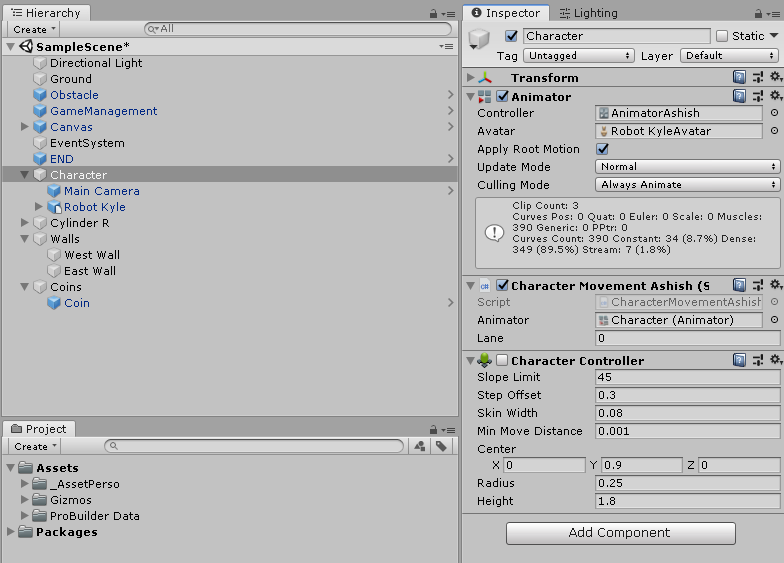Image resolution: width=784 pixels, height=563 pixels.
Task: Click the Inspector panel lock icon
Action: coord(758,14)
